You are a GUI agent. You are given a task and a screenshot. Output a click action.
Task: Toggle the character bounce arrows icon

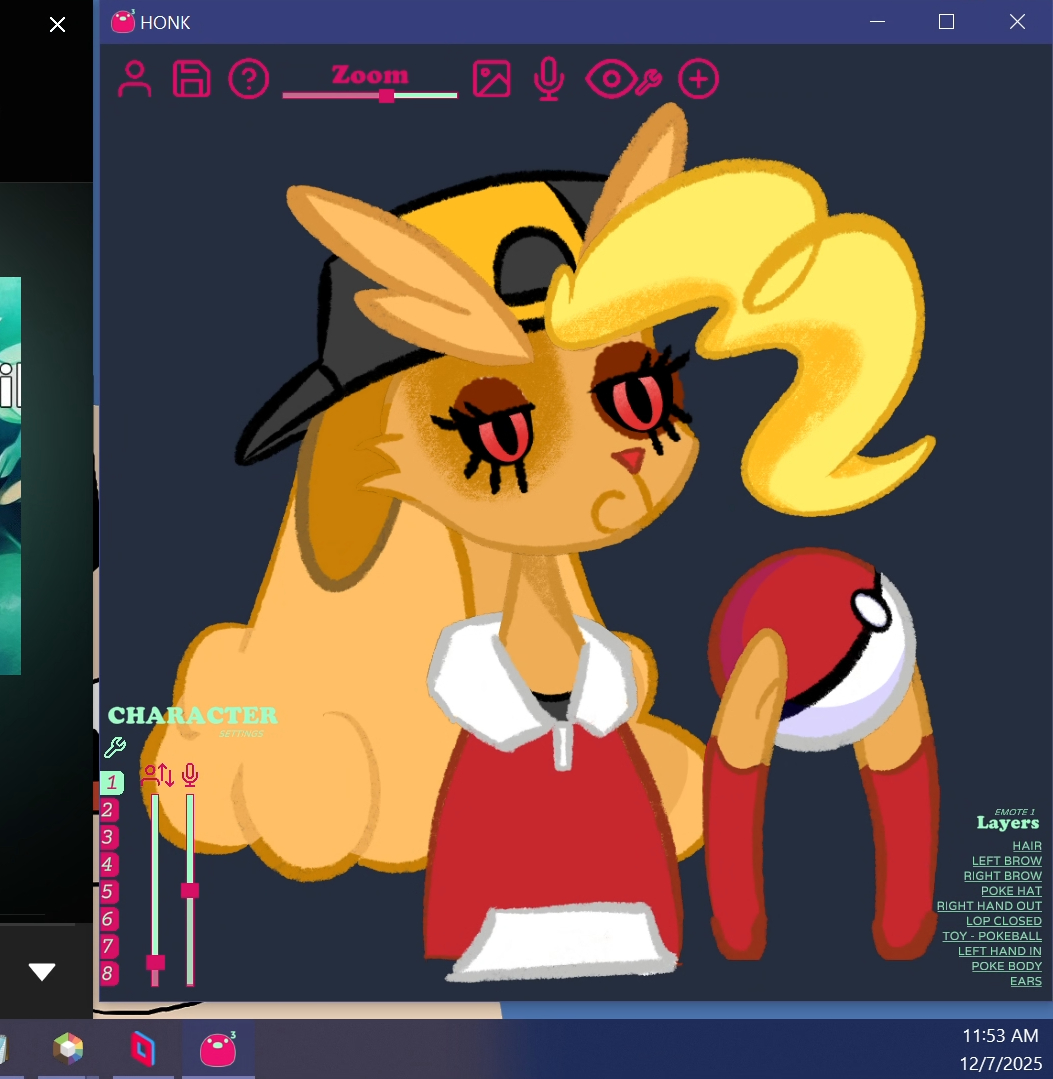click(x=158, y=775)
